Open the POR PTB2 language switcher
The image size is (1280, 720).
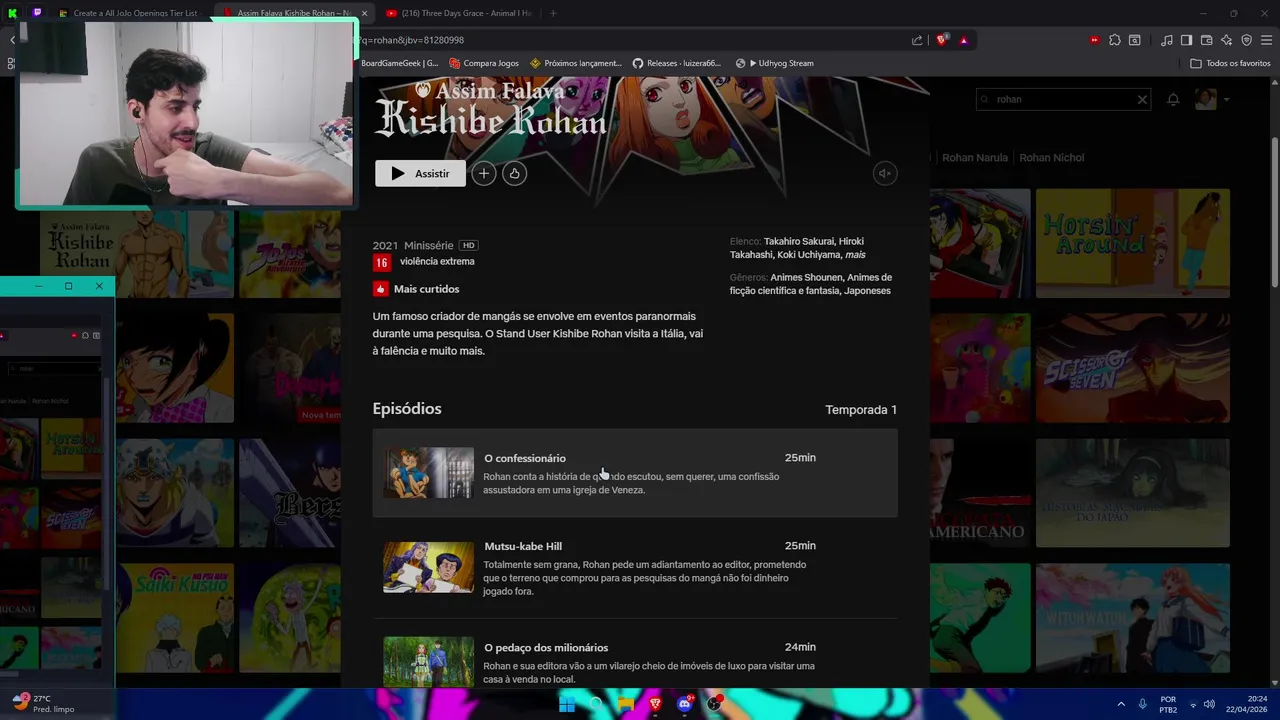click(1168, 704)
